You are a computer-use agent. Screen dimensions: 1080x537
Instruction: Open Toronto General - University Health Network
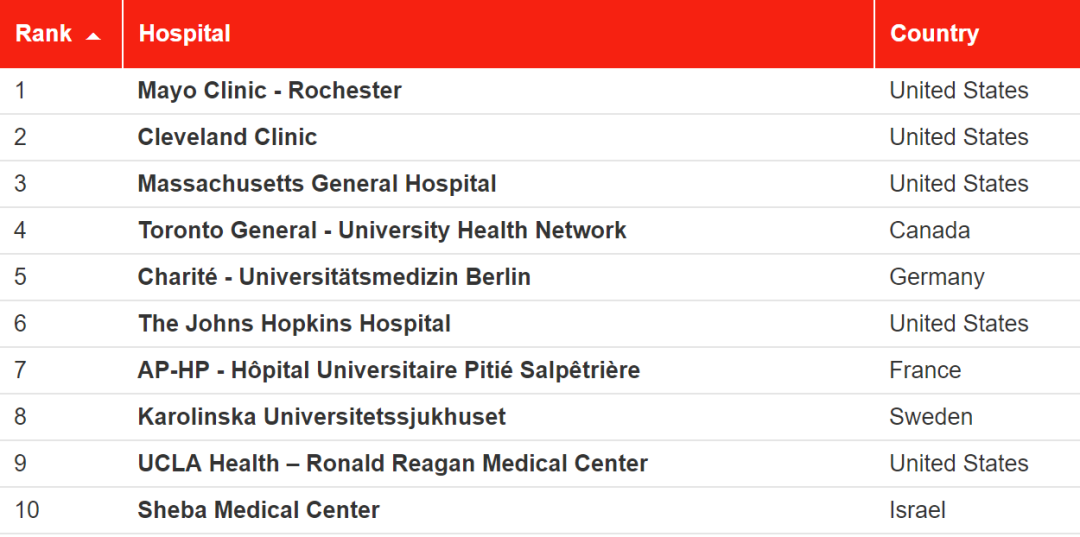click(x=382, y=230)
